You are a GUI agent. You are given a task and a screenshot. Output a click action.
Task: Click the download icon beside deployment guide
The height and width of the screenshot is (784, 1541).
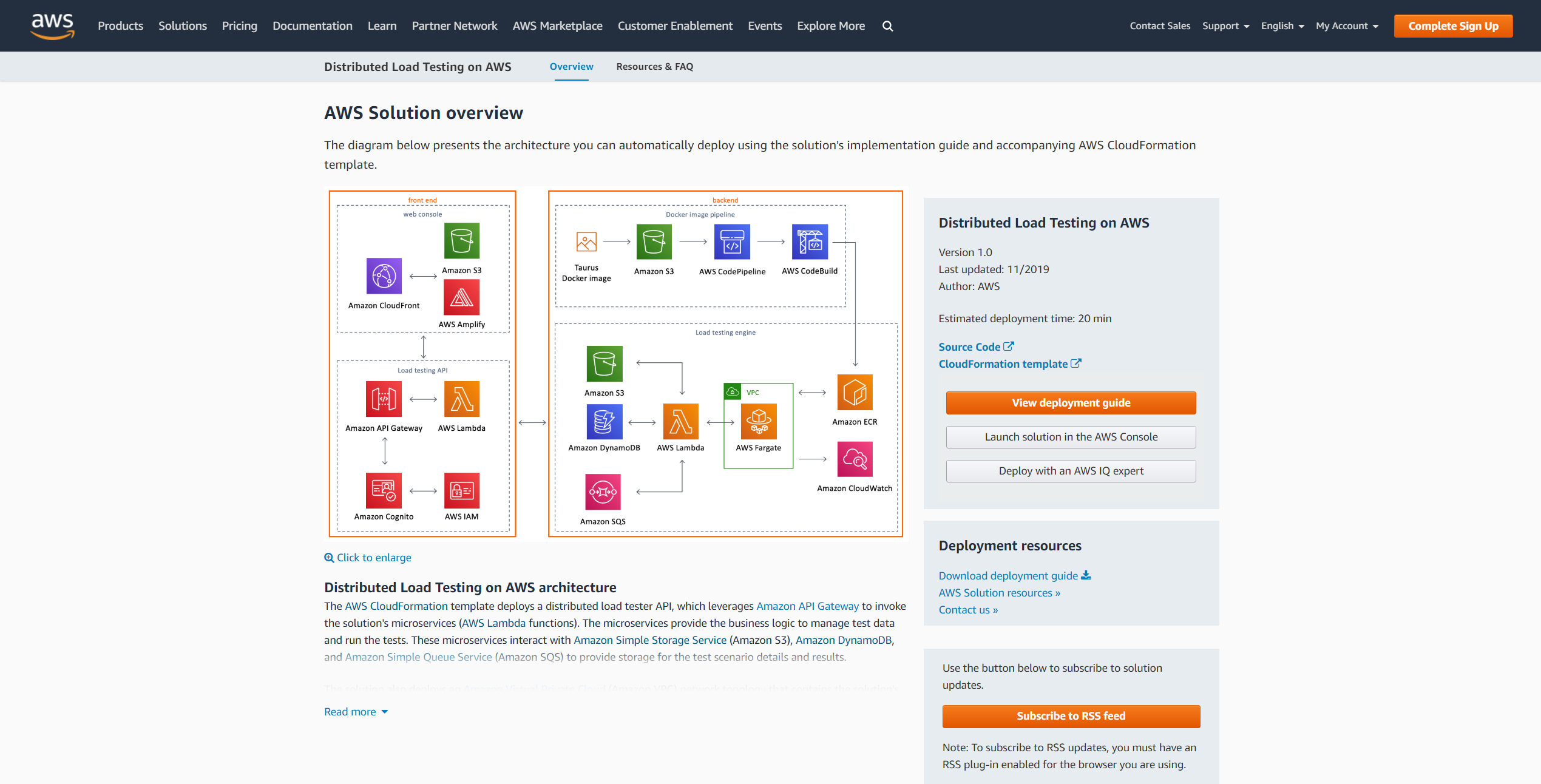(x=1086, y=575)
